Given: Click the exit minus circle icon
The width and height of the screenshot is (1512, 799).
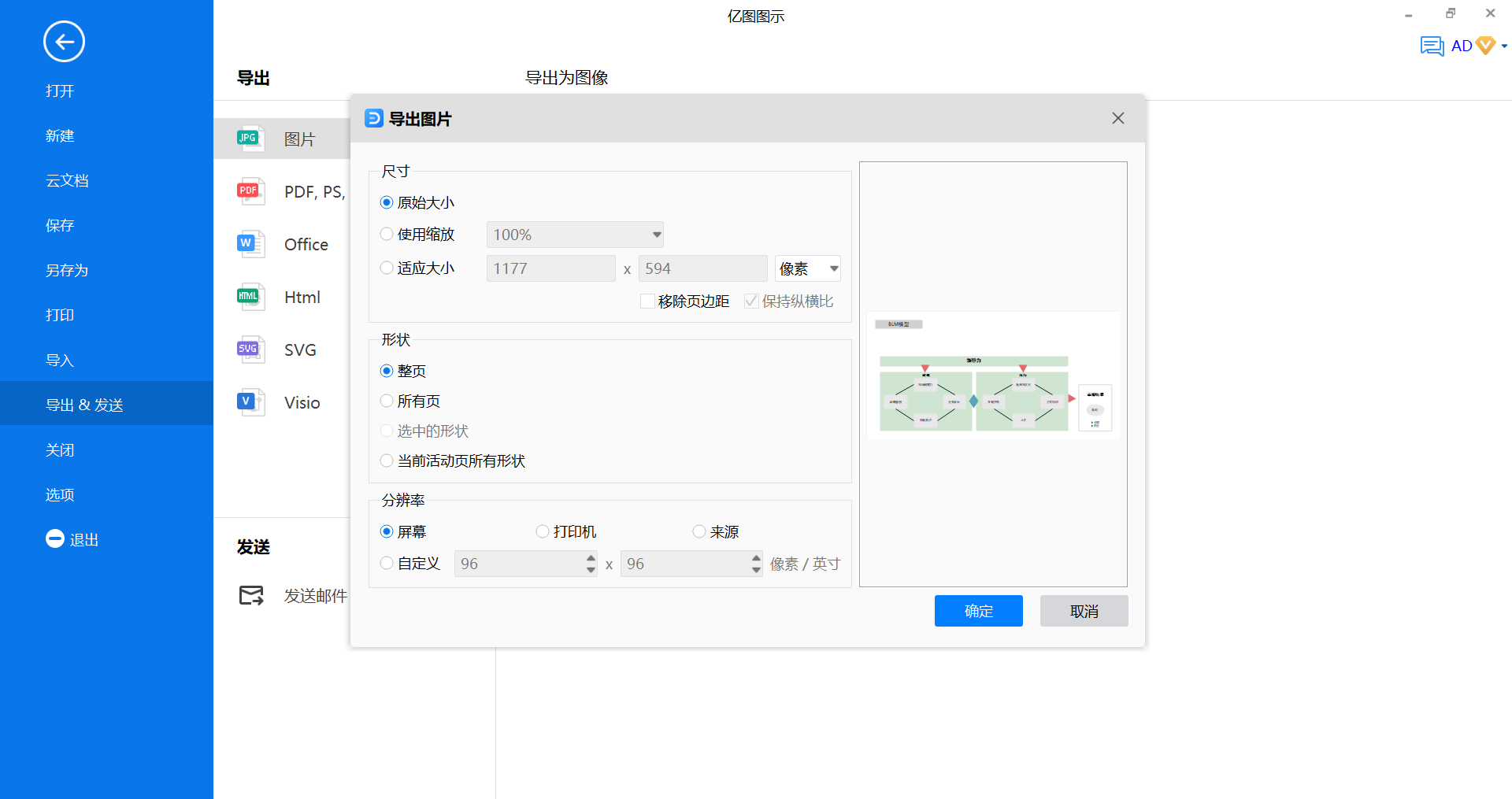Looking at the screenshot, I should point(55,538).
